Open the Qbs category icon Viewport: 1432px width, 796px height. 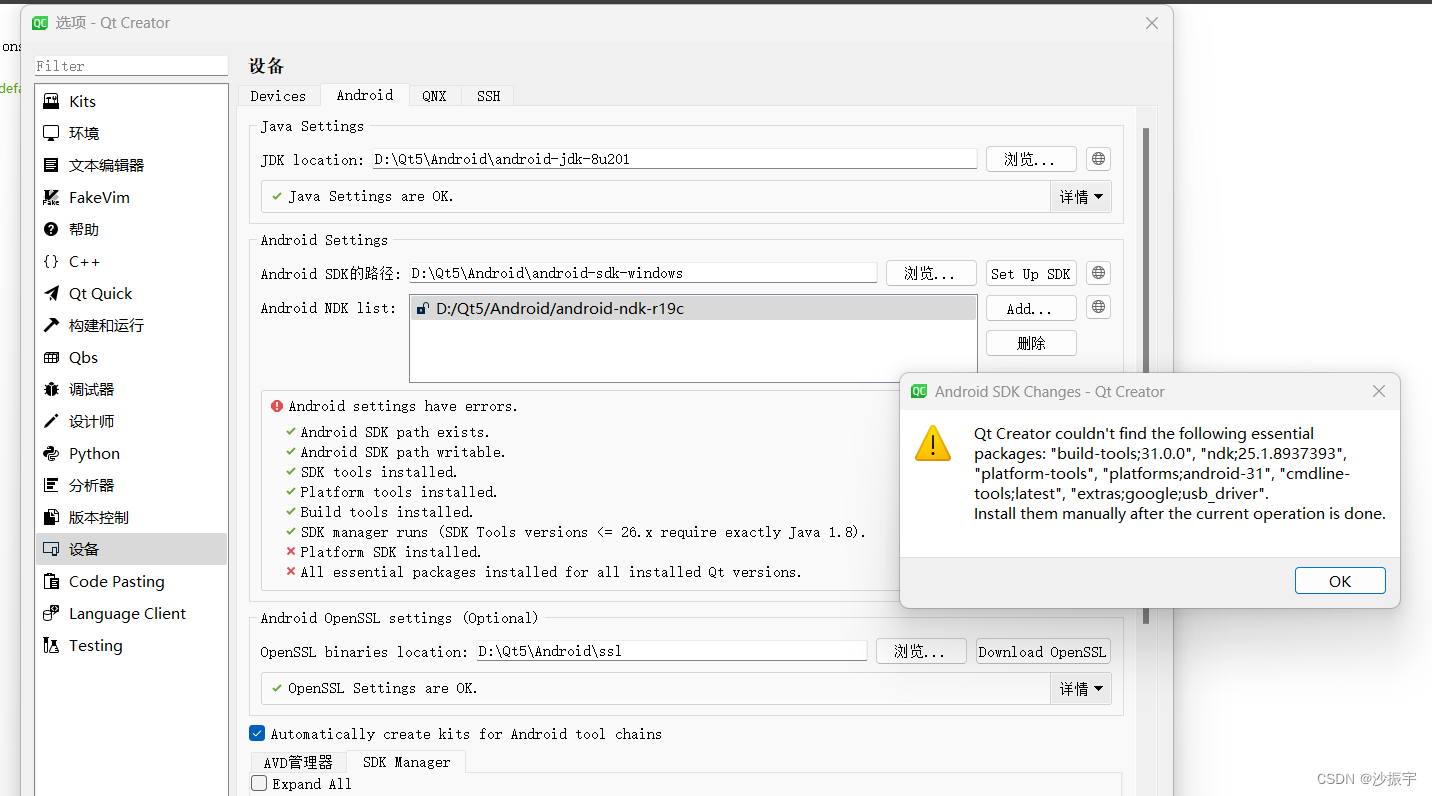click(x=51, y=357)
